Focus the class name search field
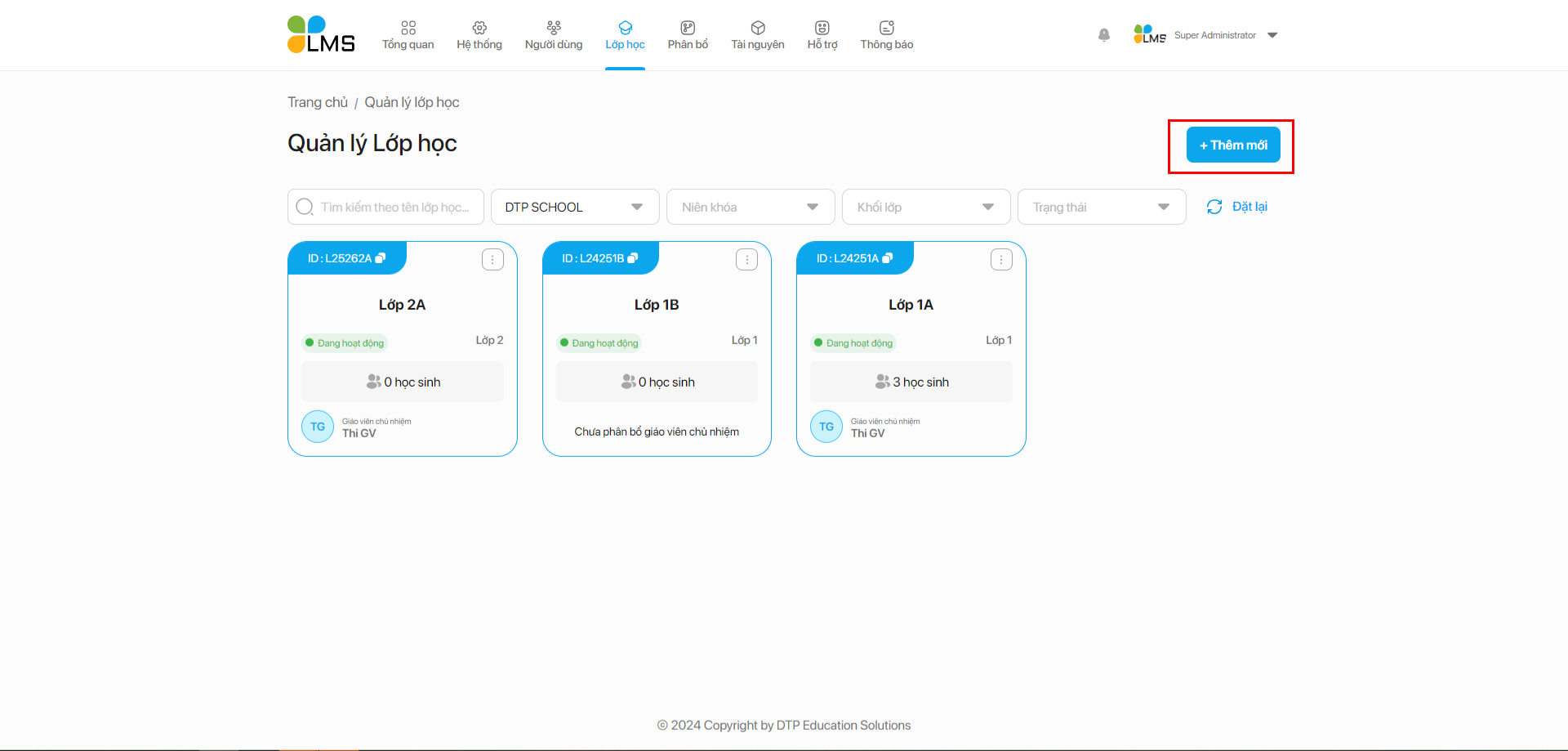Screen dimensions: 1568x751 [x=394, y=207]
